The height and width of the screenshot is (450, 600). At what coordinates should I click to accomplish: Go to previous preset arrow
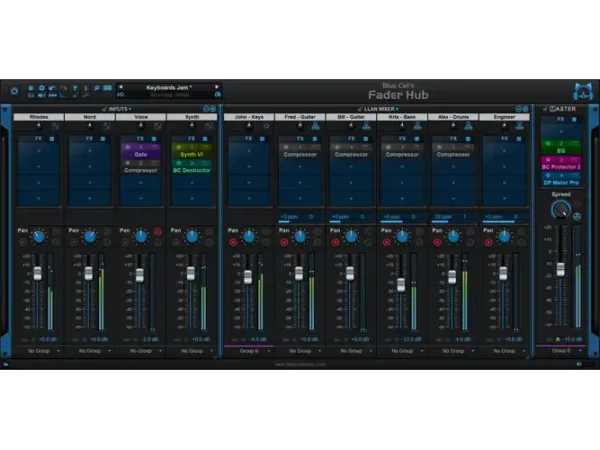(121, 87)
